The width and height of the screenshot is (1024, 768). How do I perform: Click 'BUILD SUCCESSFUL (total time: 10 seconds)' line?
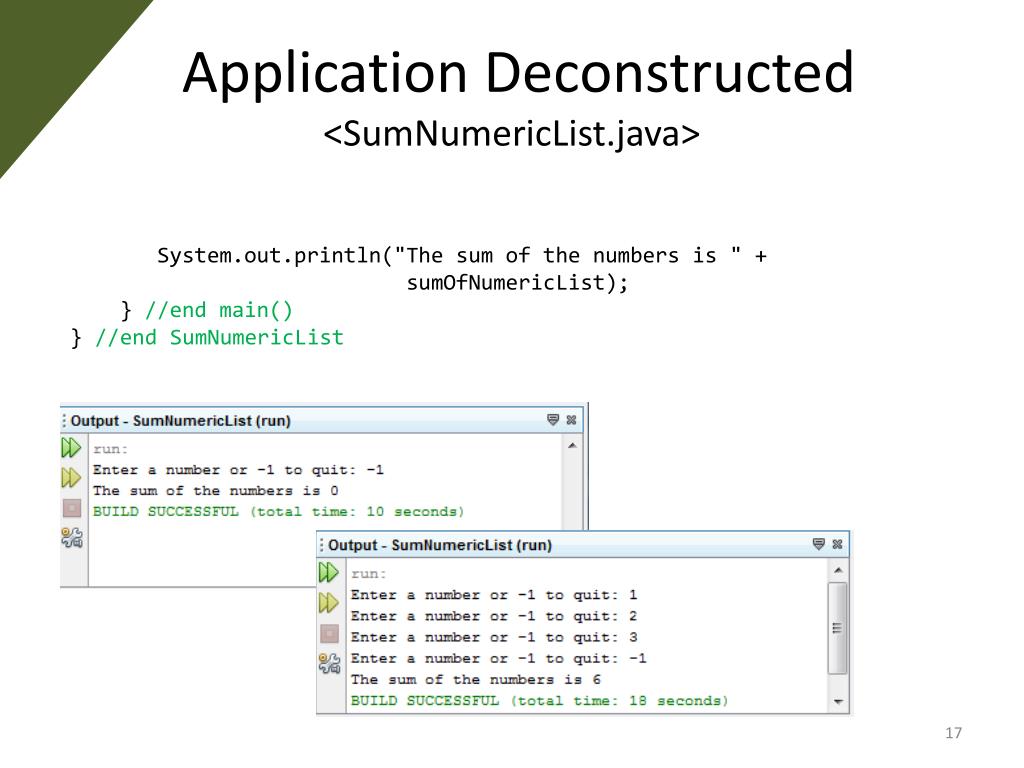point(278,511)
